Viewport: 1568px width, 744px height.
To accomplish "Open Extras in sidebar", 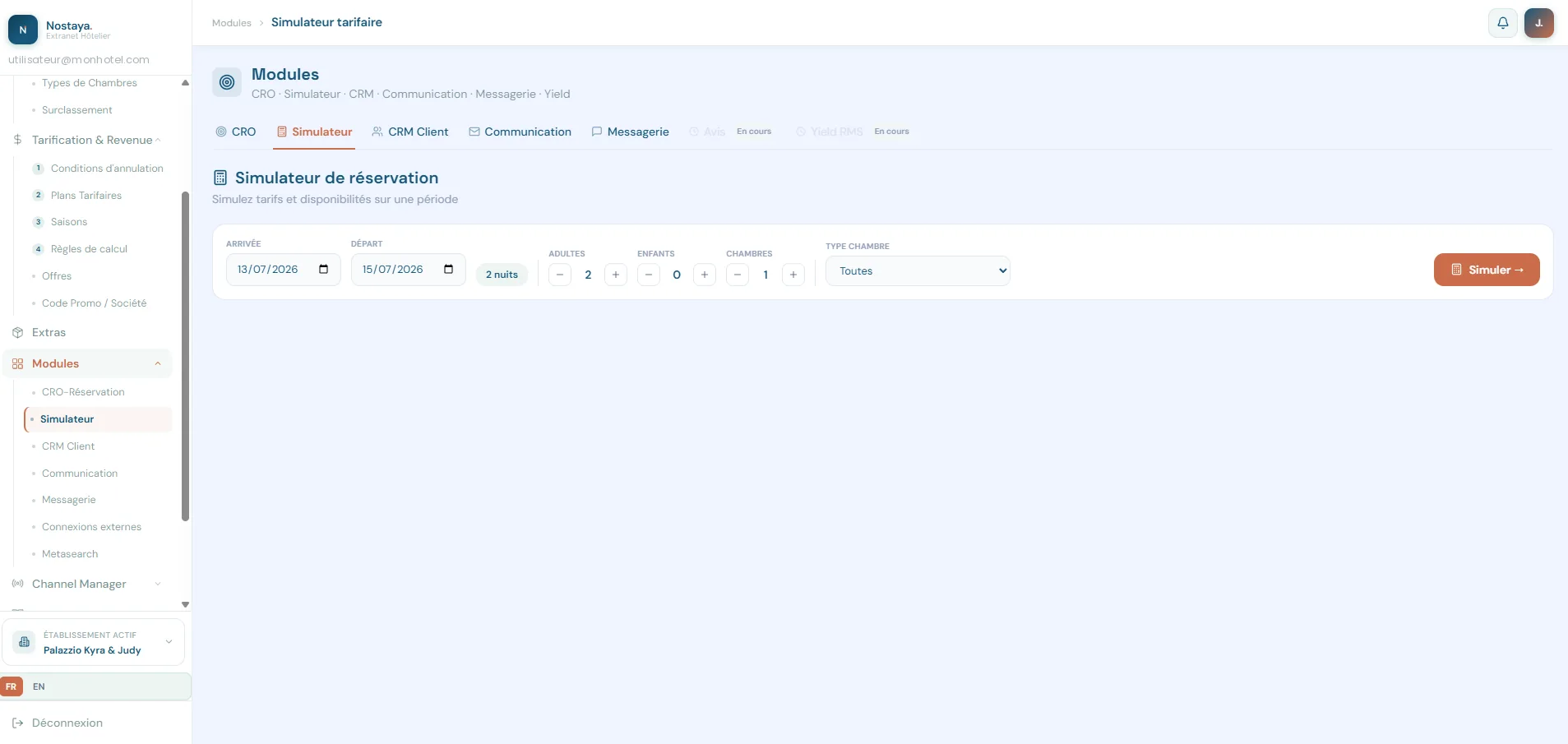I will pyautogui.click(x=49, y=333).
